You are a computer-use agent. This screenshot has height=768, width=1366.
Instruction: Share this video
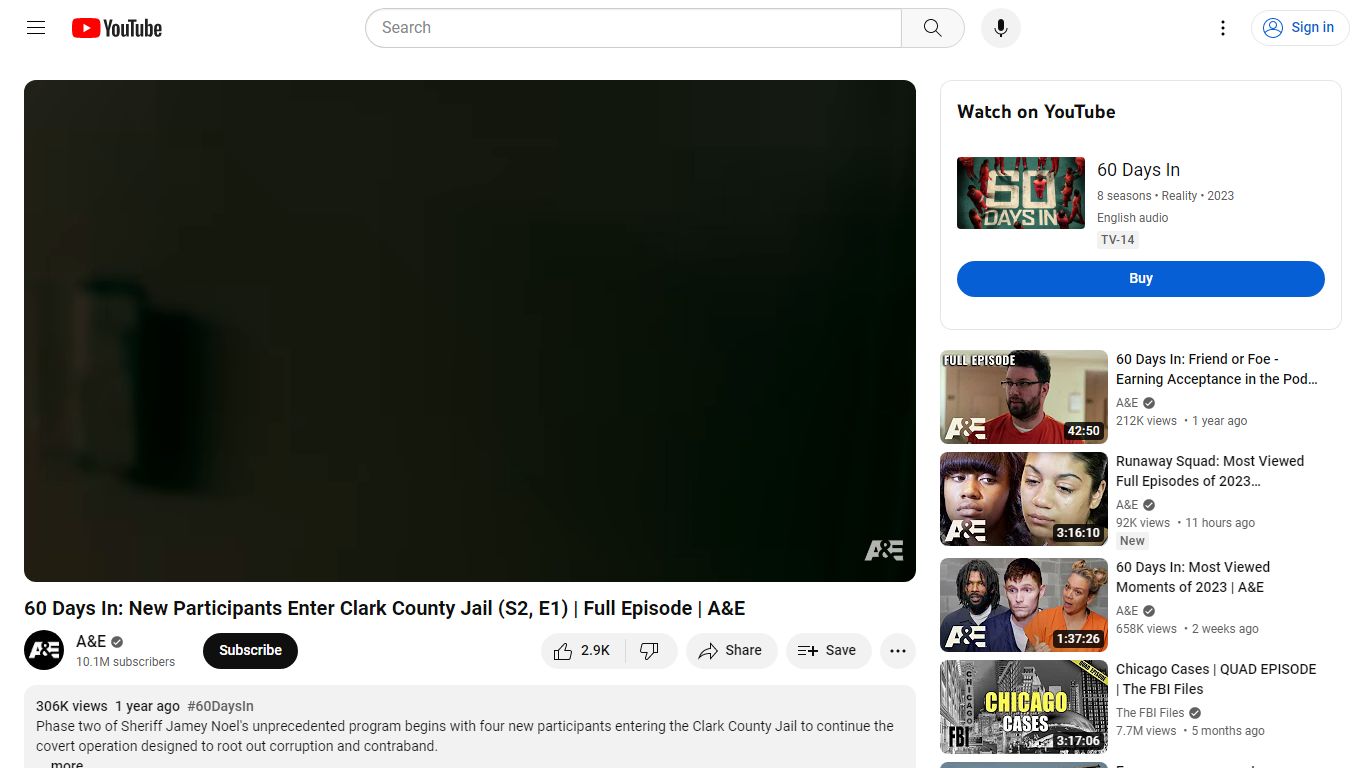point(730,650)
